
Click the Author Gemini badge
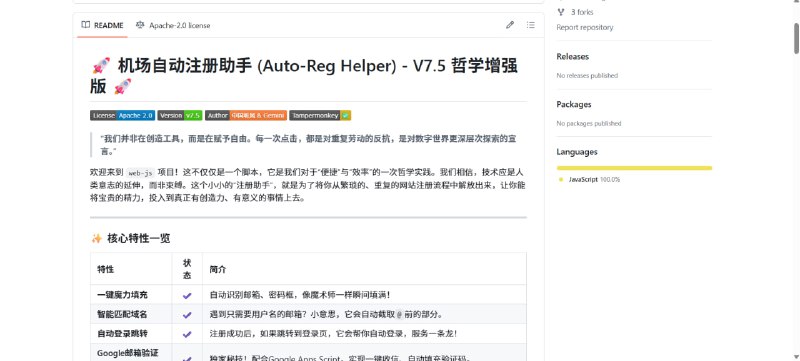(246, 116)
